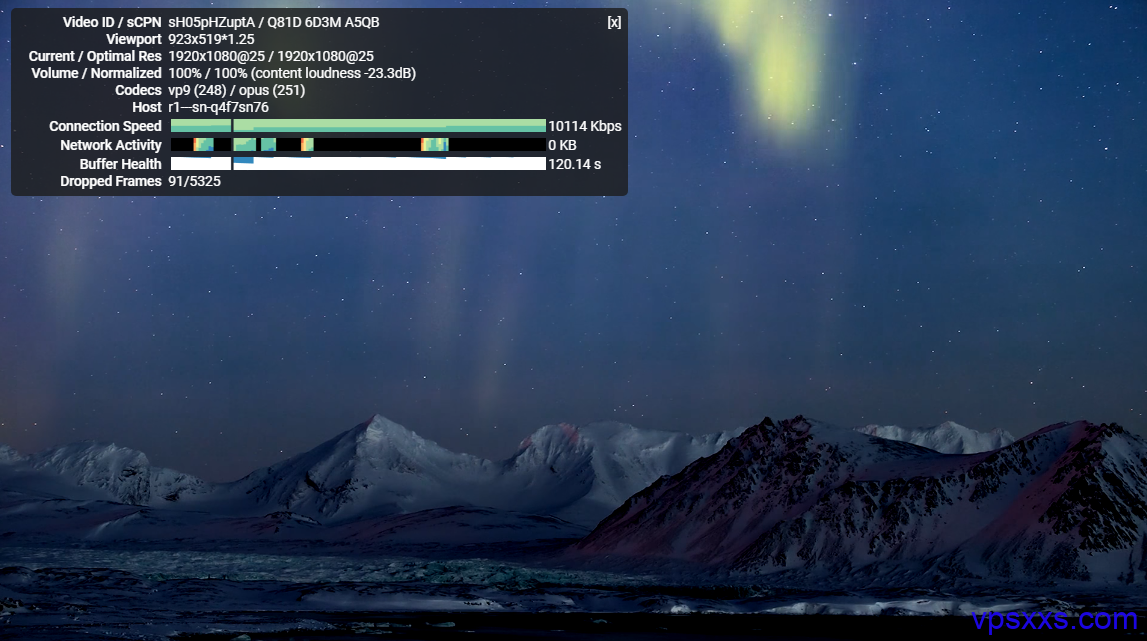This screenshot has height=641, width=1147.
Task: Click the host value r1---sn-q4f7sn76
Action: point(218,107)
